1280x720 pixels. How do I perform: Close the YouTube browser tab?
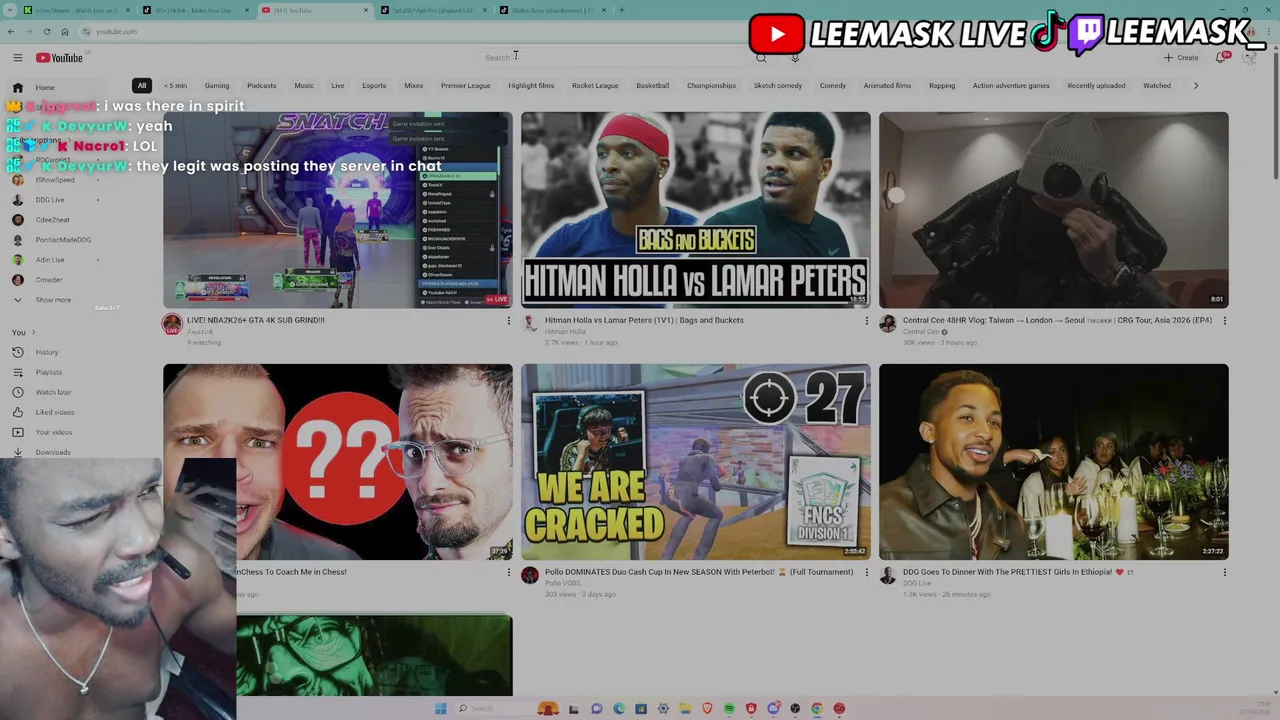366,10
